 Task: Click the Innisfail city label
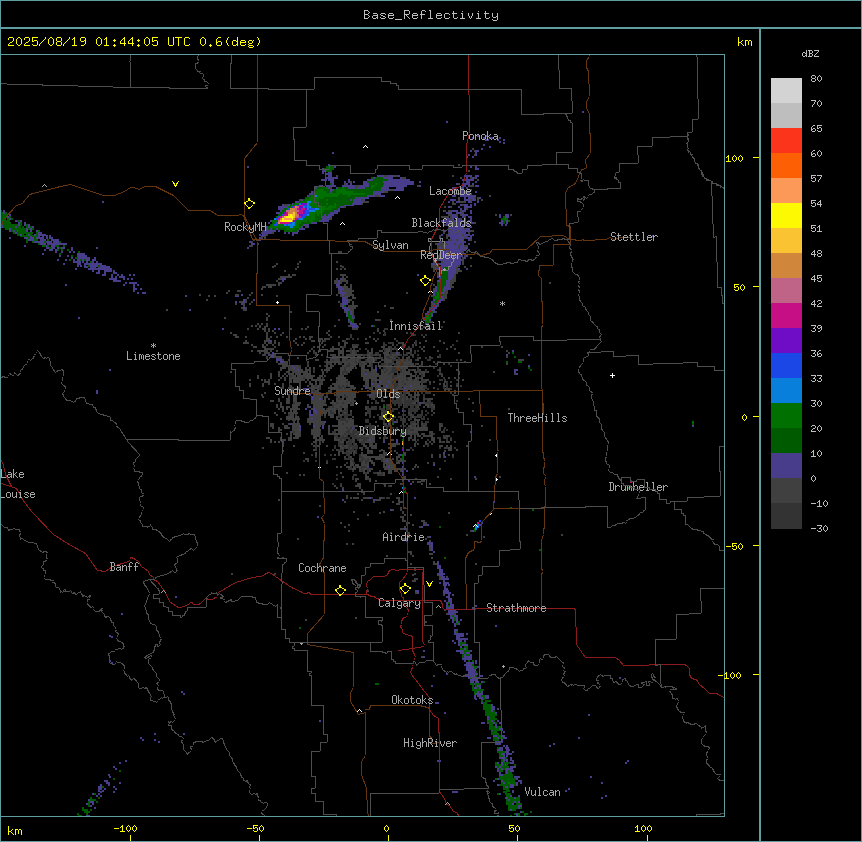(x=416, y=326)
